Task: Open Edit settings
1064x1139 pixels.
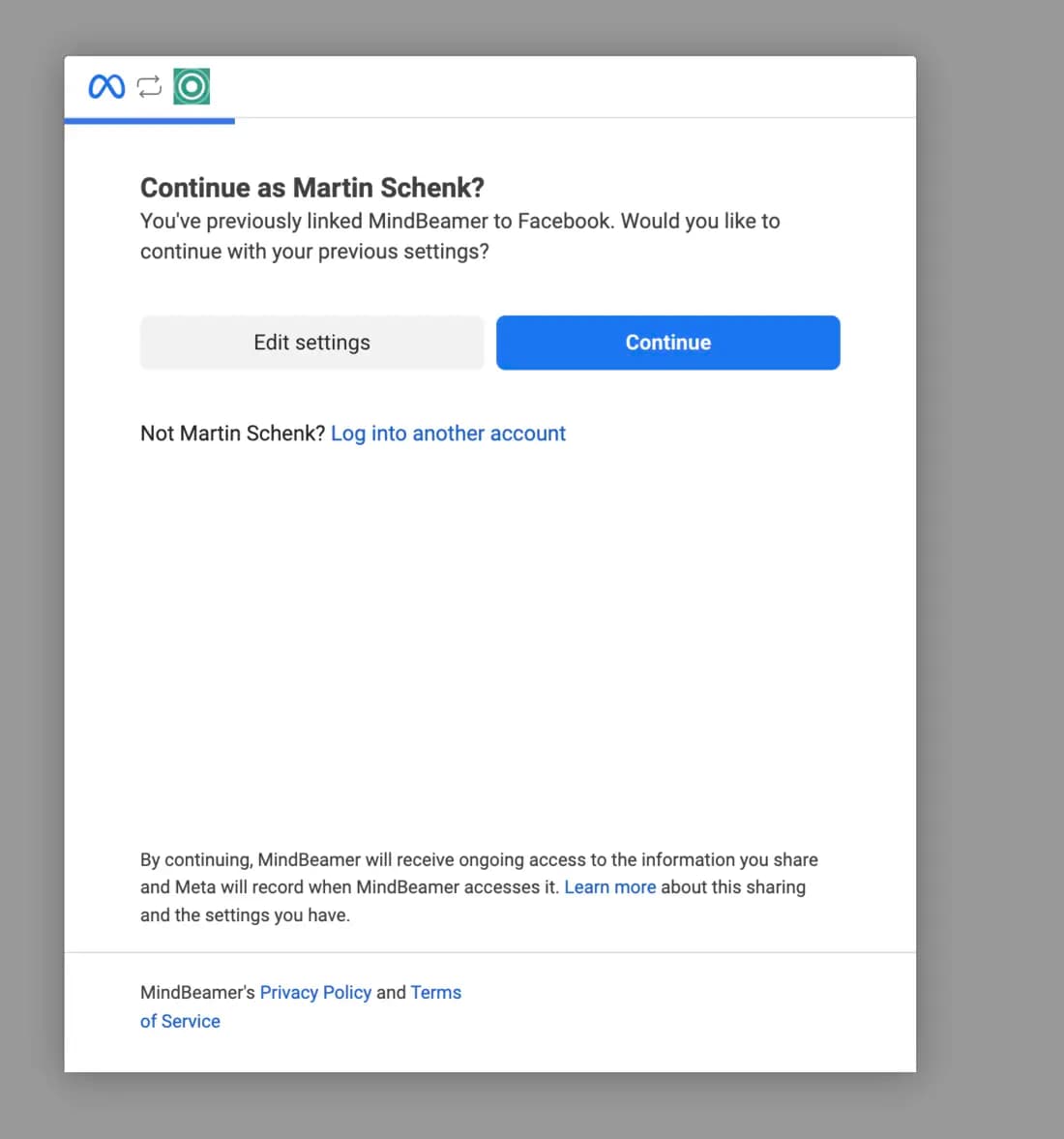Action: pyautogui.click(x=311, y=343)
